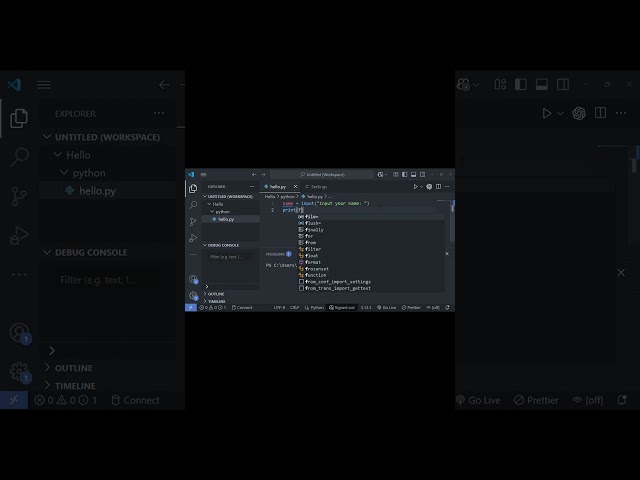Open Source Control in the dimmed enlarged backdrop
Image resolution: width=640 pixels, height=480 pixels.
18,196
